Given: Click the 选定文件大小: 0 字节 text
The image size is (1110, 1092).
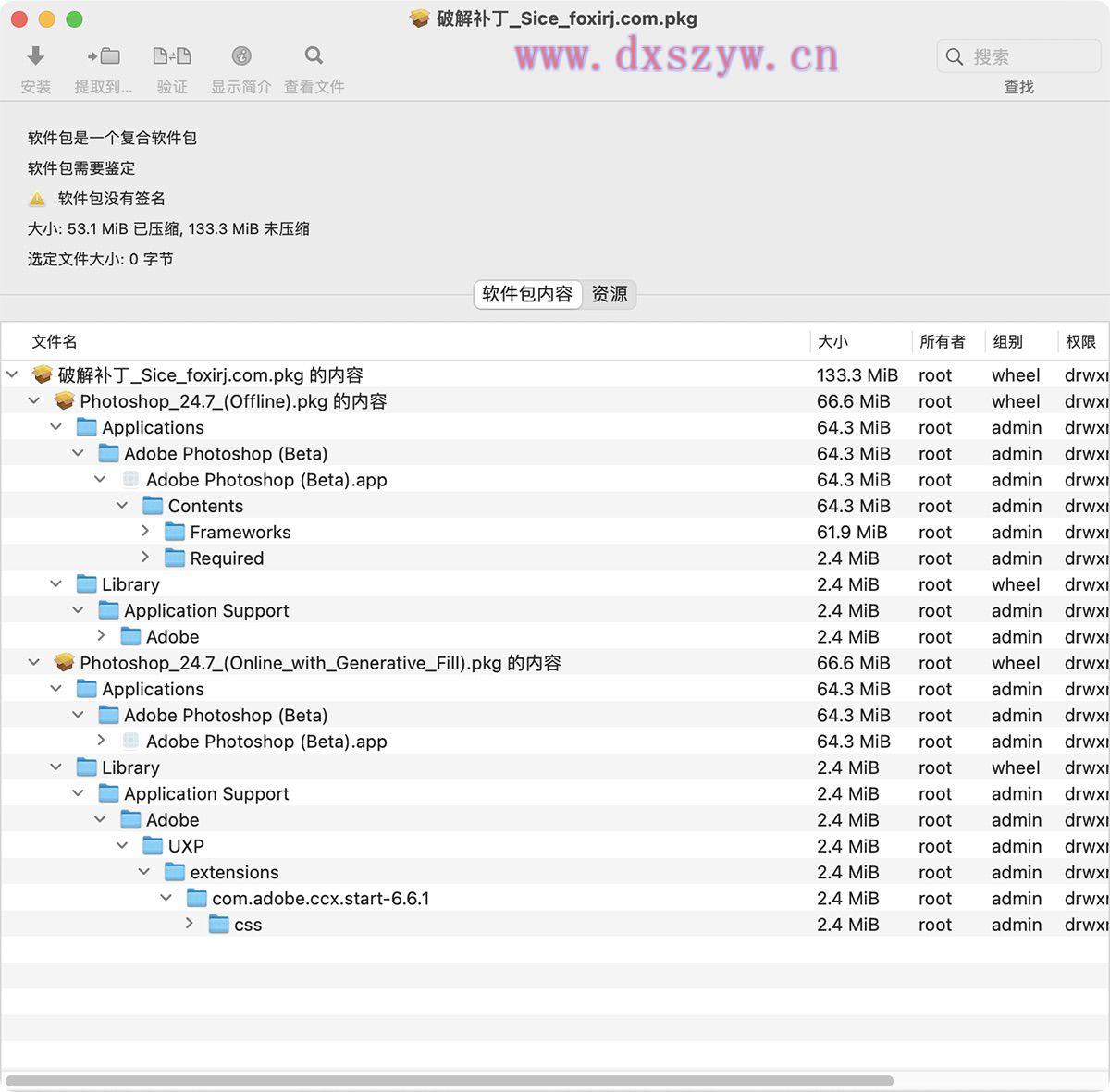Looking at the screenshot, I should 100,259.
